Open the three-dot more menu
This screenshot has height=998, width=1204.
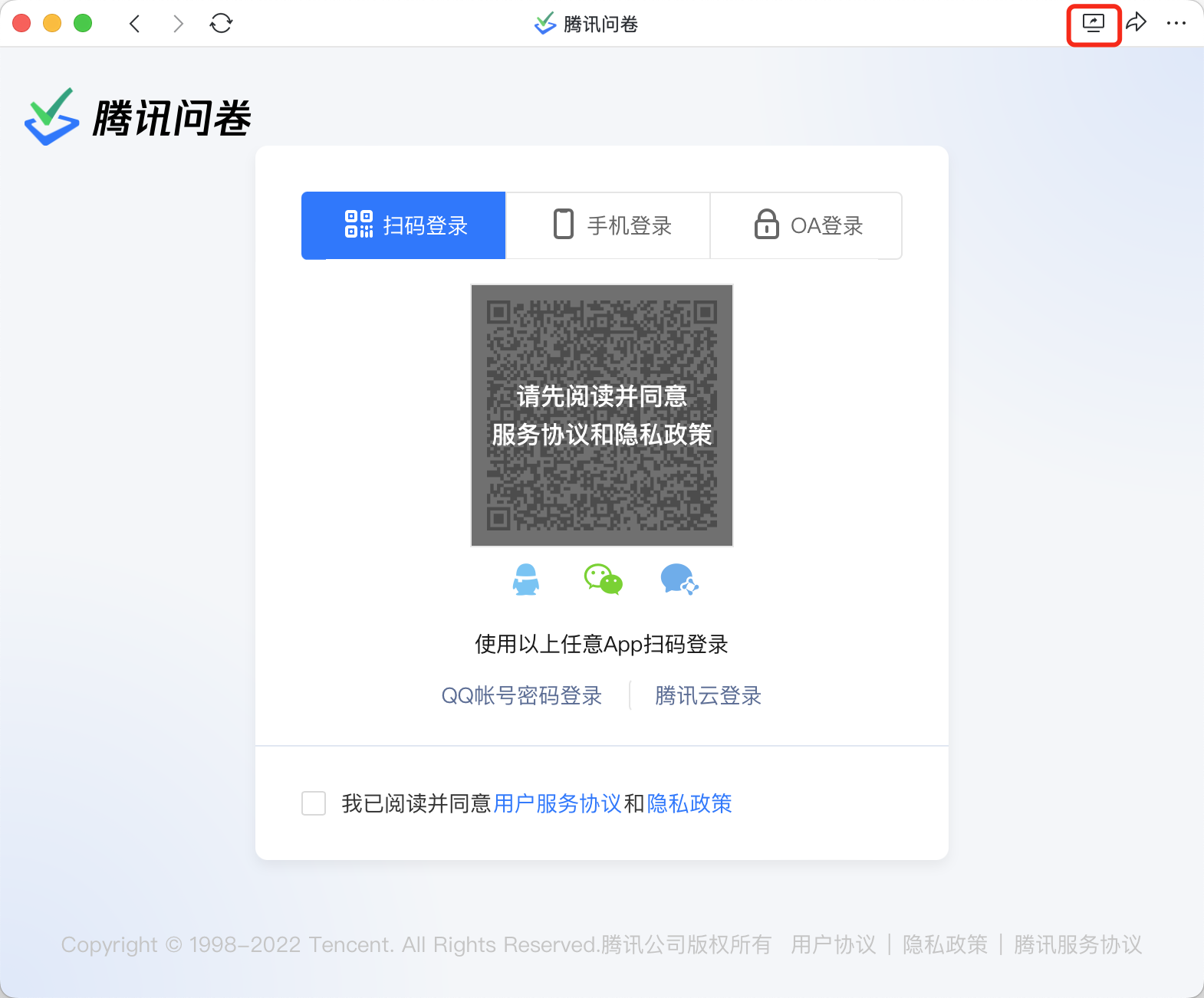[1176, 24]
